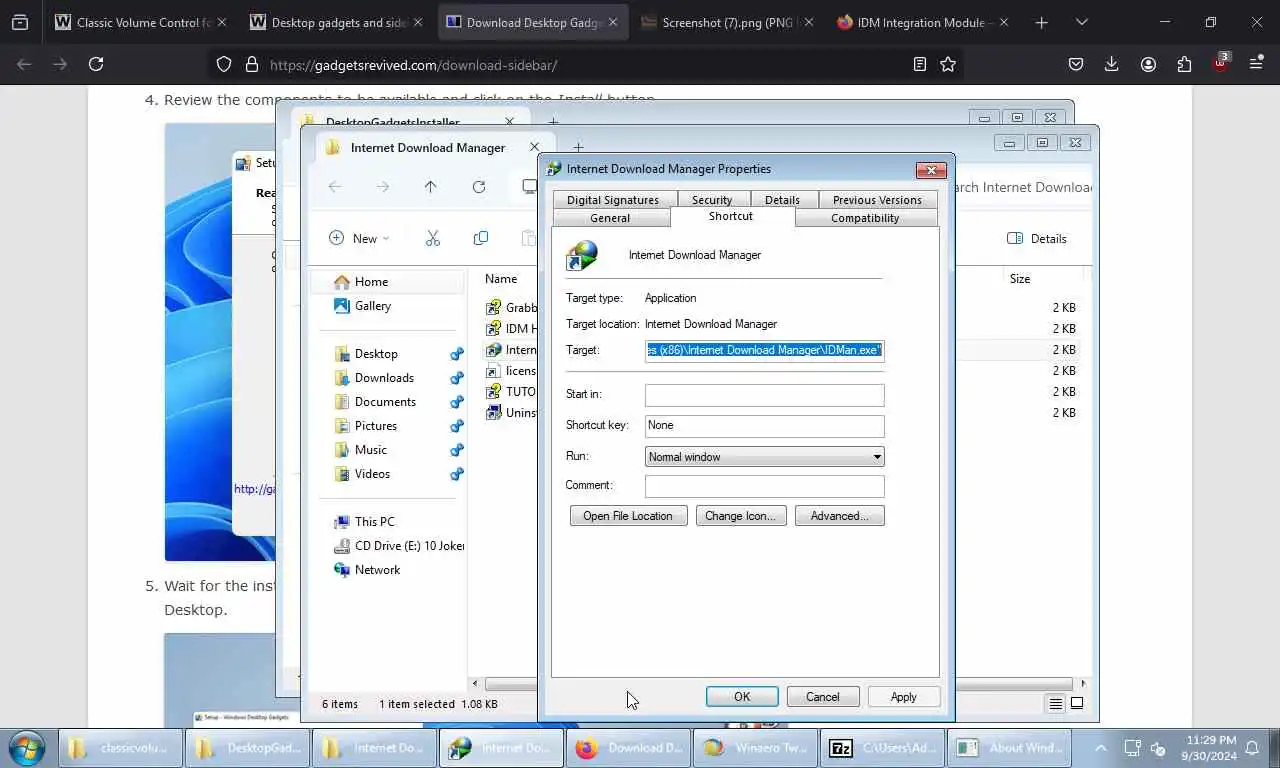Screen dimensions: 1280x768
Task: Click the Open File Location button
Action: click(x=628, y=516)
